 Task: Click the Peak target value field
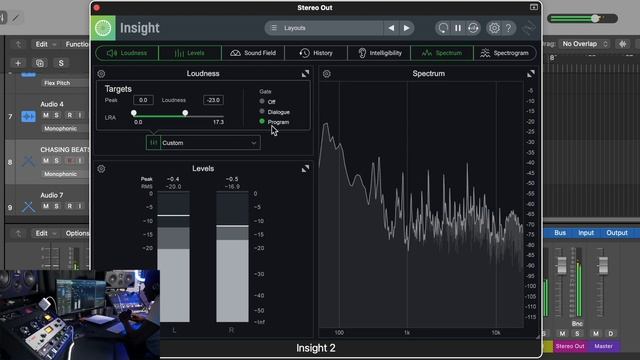pos(143,100)
